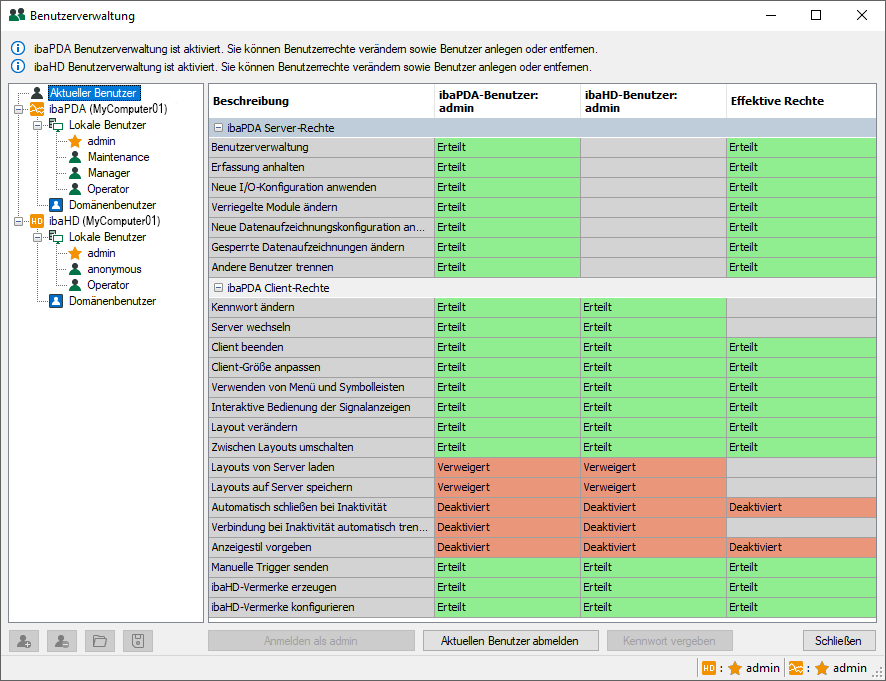Image resolution: width=886 pixels, height=681 pixels.
Task: Click the person icon beside Aktueller Benutzer
Action: (37, 93)
